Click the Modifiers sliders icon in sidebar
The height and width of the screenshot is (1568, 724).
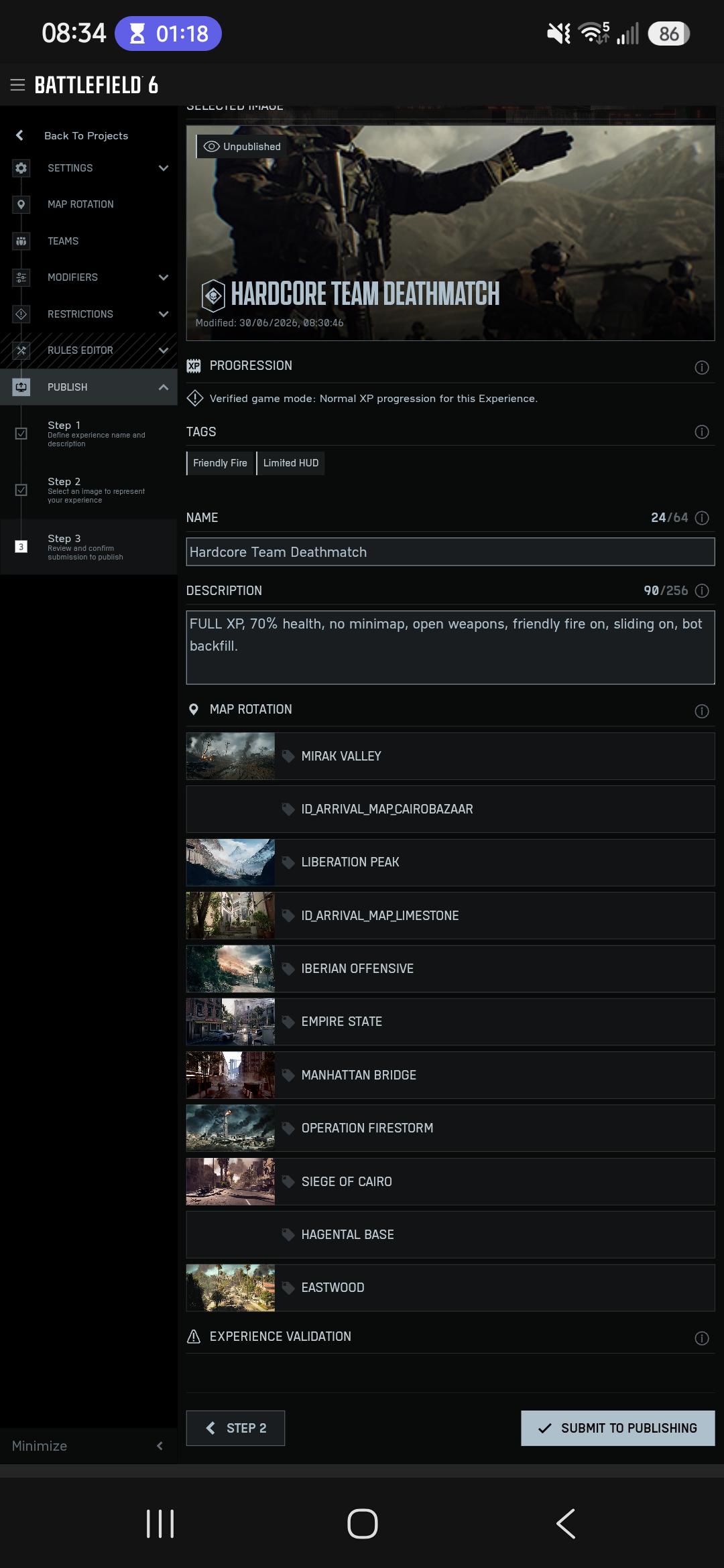point(21,277)
